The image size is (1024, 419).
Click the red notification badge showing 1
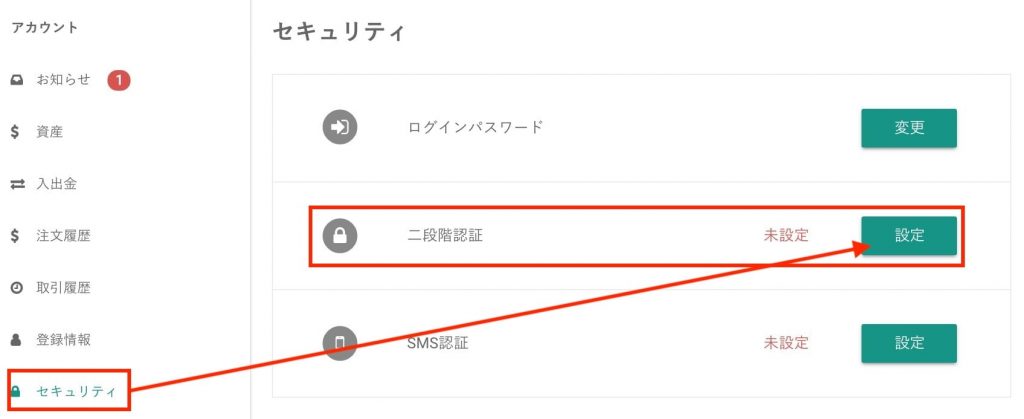coord(119,81)
